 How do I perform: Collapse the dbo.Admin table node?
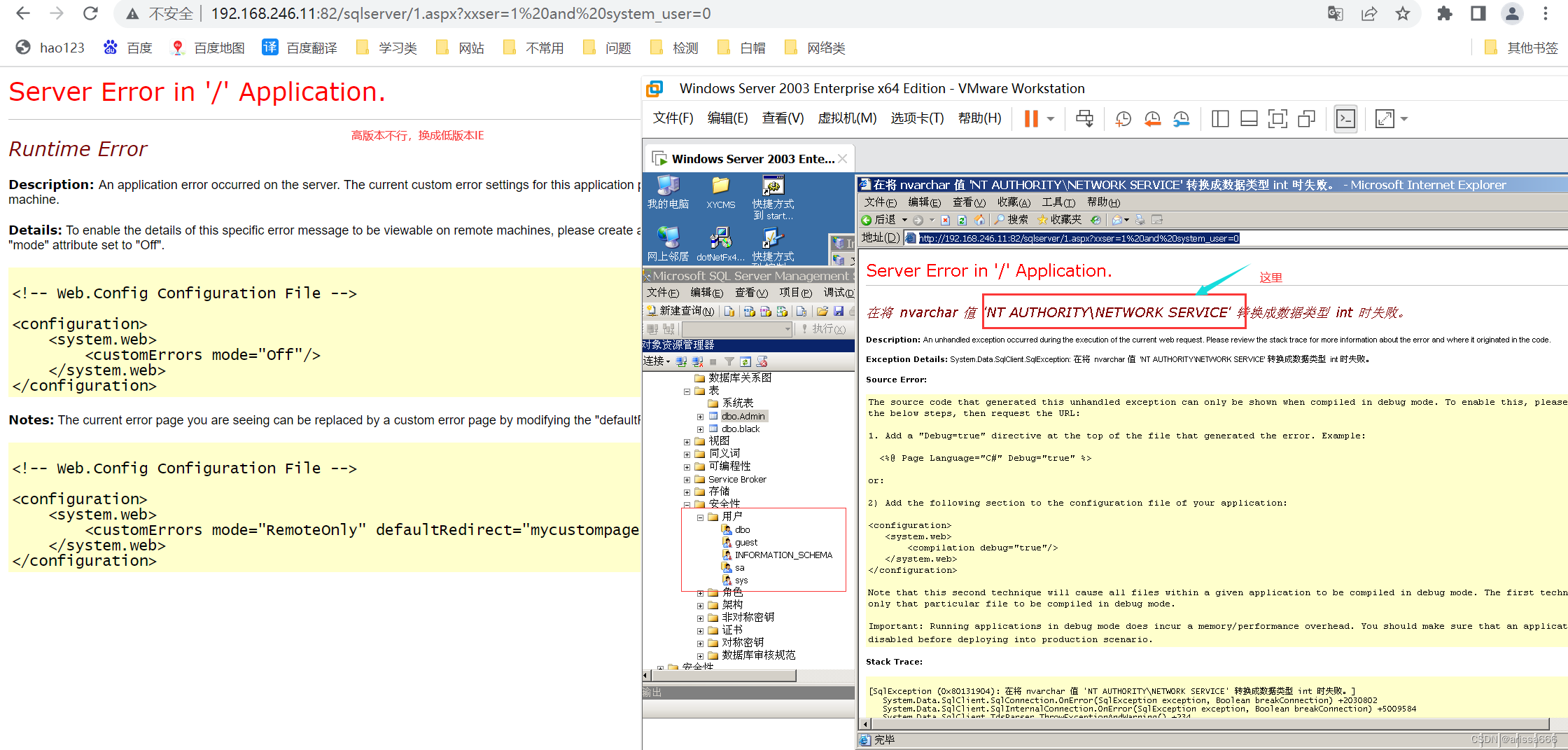700,416
